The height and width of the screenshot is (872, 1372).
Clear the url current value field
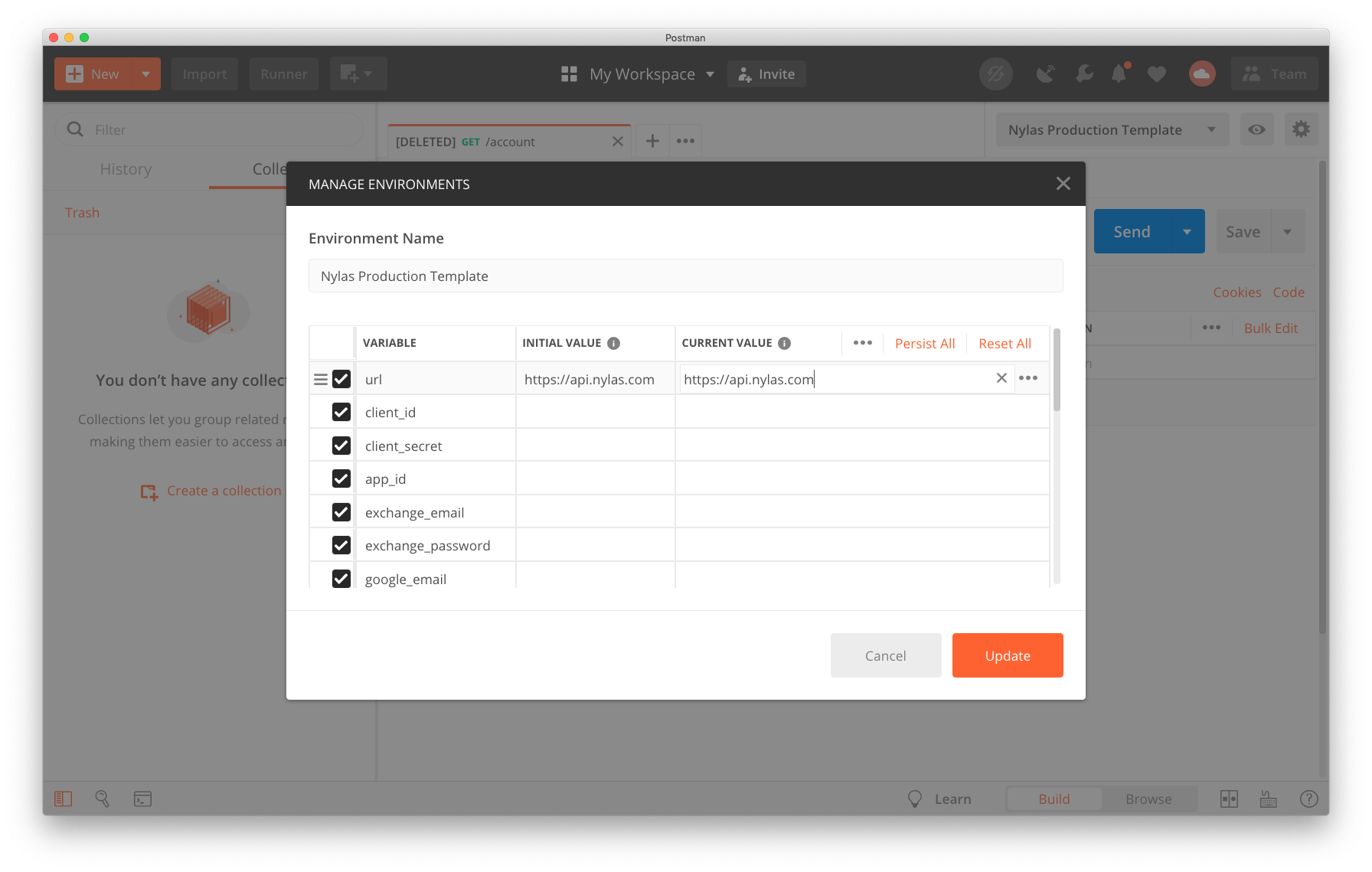coord(1001,378)
